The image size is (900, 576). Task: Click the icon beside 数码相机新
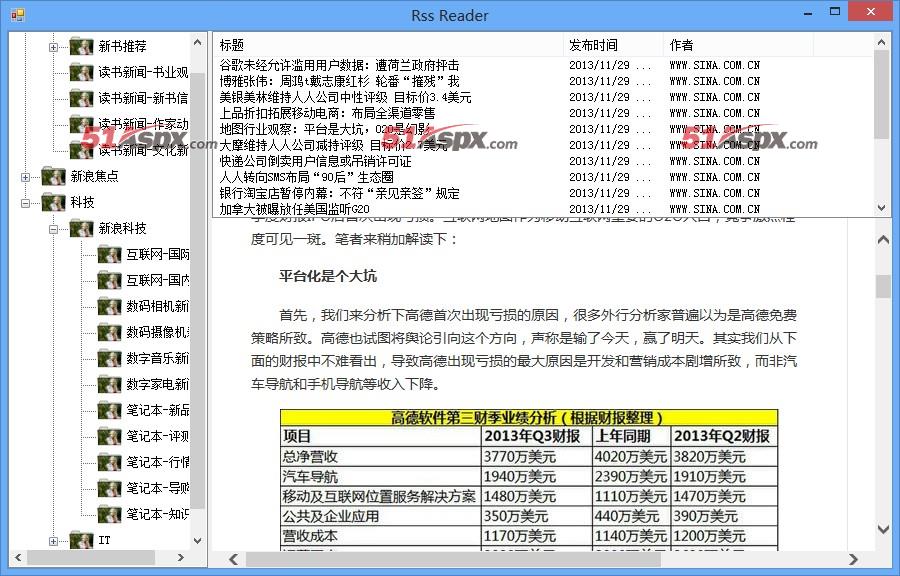point(109,306)
